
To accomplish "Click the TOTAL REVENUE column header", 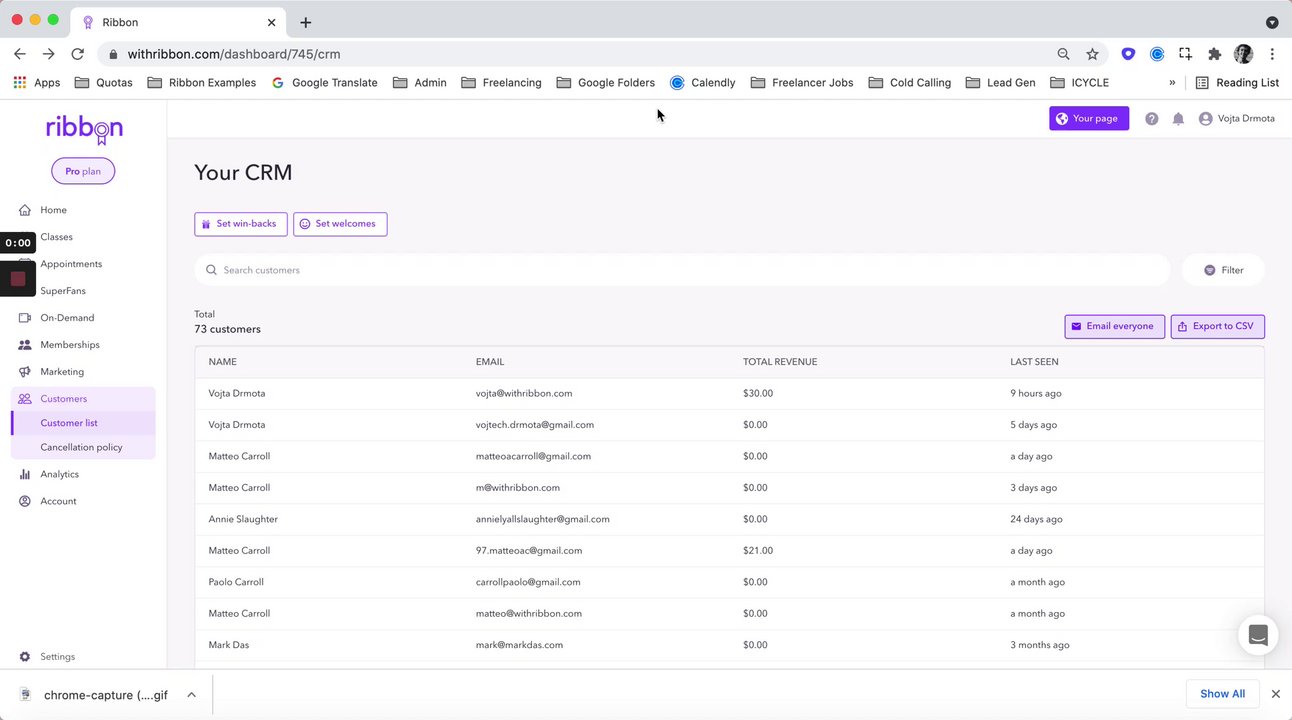I will coord(780,362).
